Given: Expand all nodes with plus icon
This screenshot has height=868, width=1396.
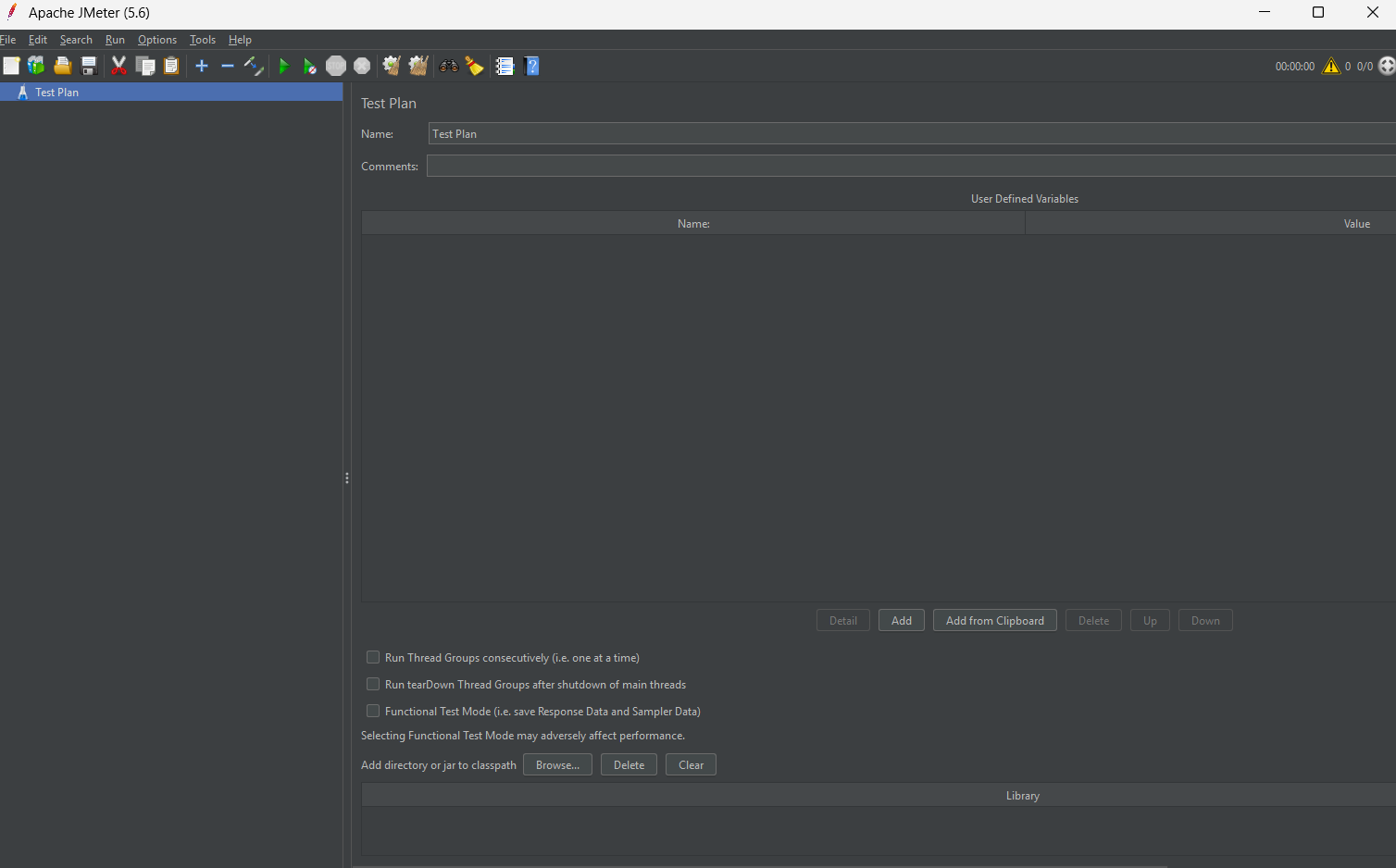Looking at the screenshot, I should point(202,66).
